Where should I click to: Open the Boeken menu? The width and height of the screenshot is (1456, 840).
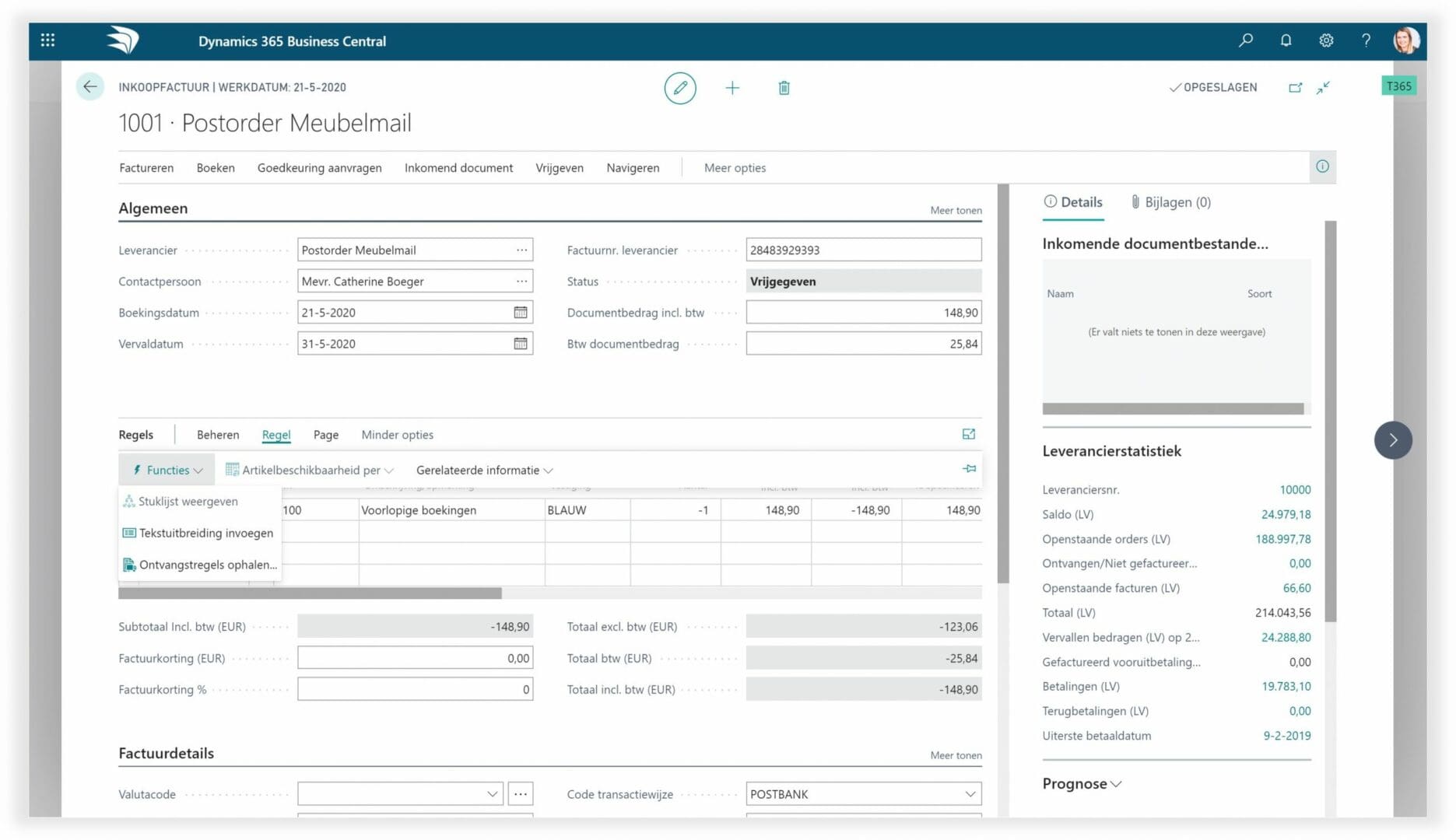[x=216, y=167]
